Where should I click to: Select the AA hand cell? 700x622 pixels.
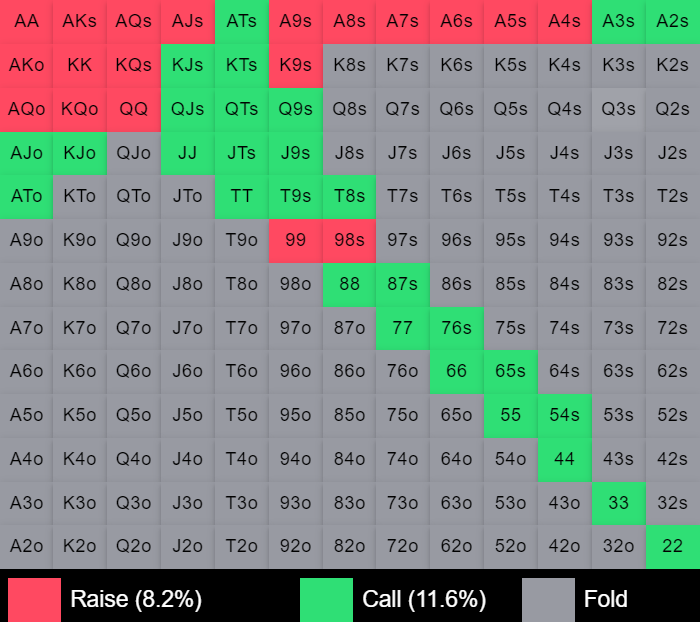pyautogui.click(x=27, y=21)
